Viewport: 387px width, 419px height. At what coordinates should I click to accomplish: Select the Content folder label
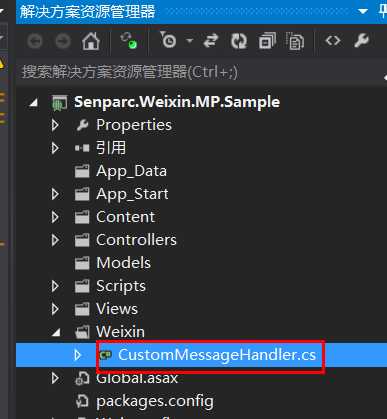pos(126,217)
